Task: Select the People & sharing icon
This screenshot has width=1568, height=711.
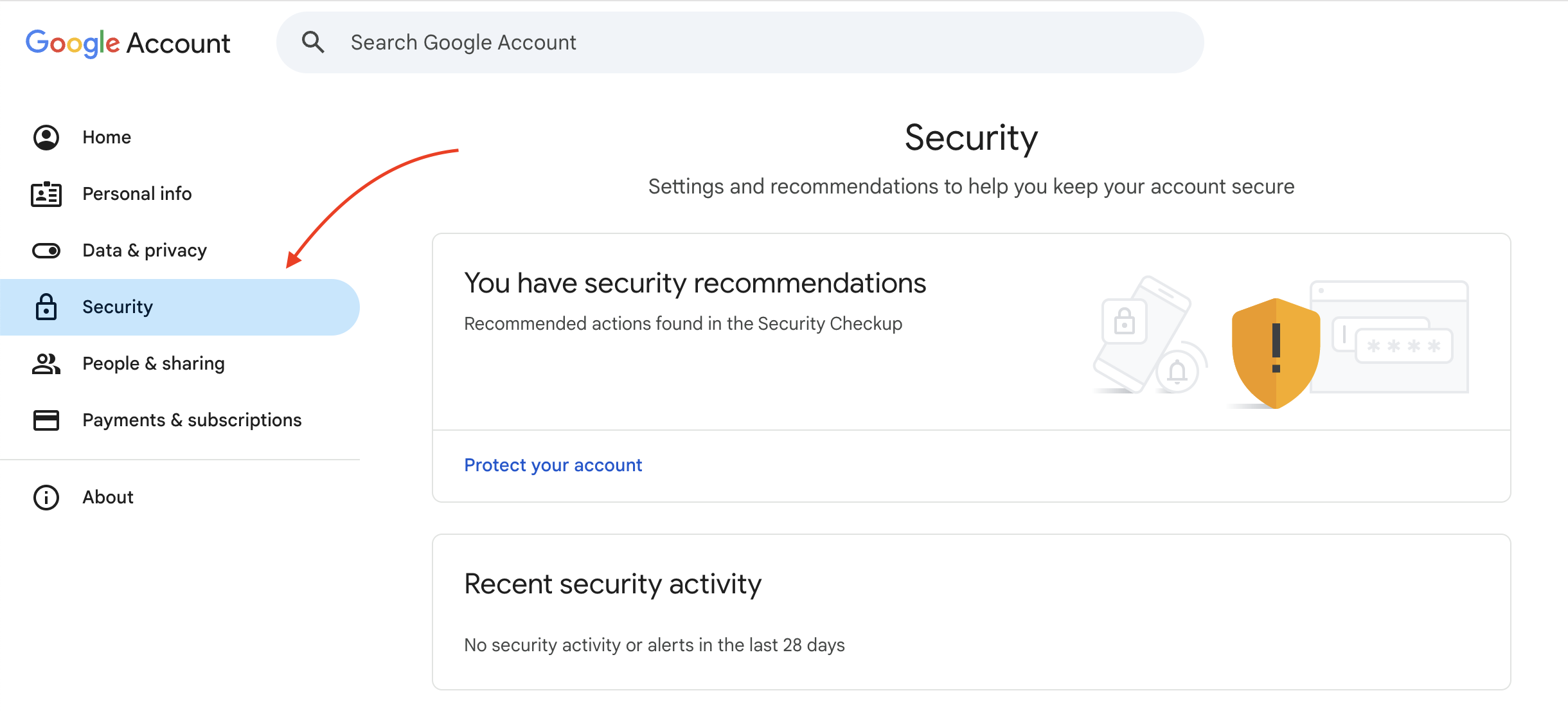Action: pyautogui.click(x=45, y=363)
